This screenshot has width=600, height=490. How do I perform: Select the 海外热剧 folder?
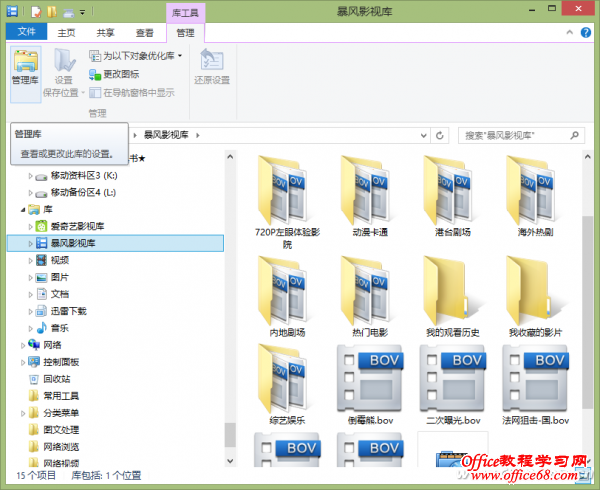[535, 196]
